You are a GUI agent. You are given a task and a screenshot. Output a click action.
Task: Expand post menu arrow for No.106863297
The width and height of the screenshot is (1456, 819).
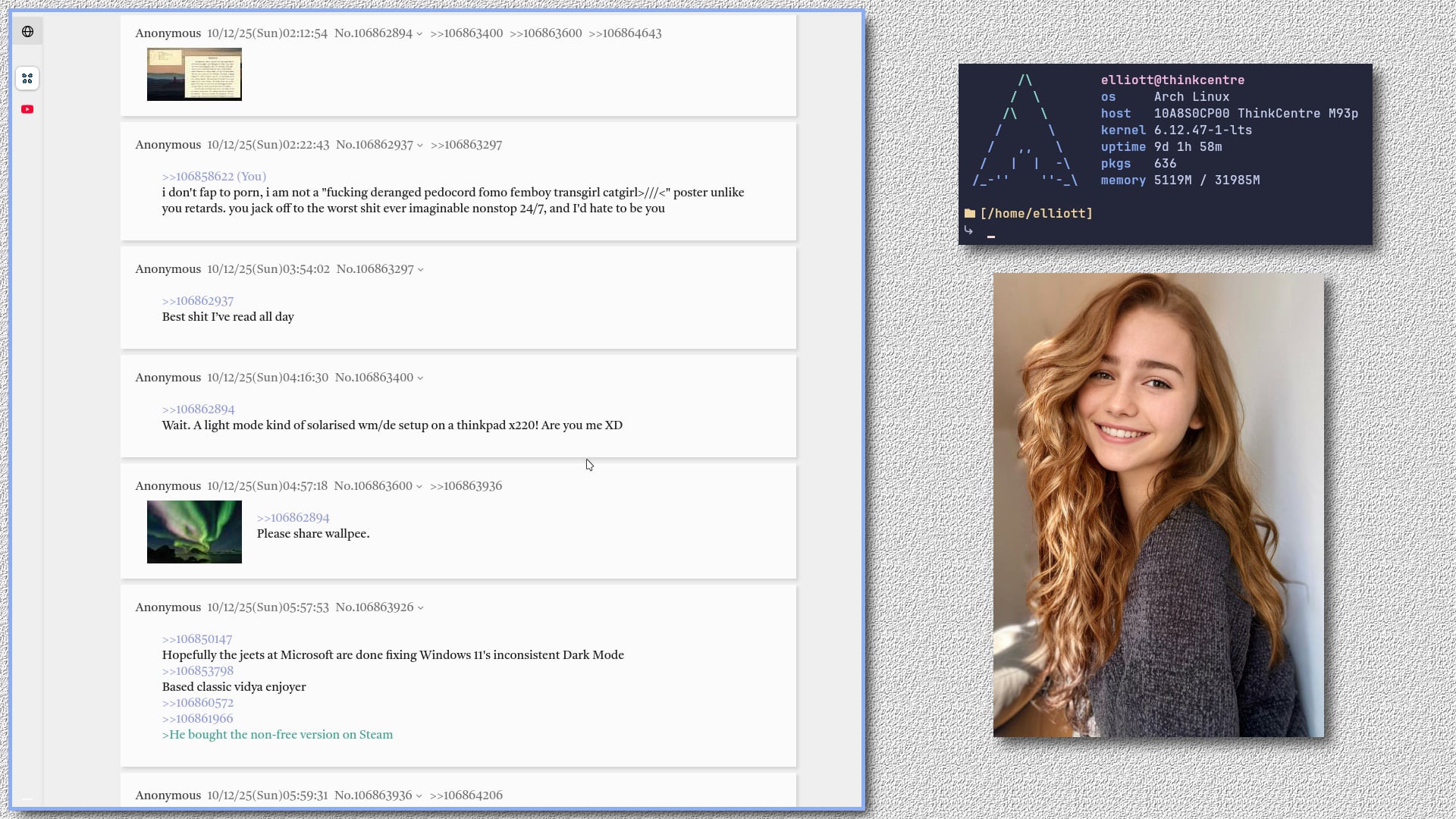(x=421, y=270)
